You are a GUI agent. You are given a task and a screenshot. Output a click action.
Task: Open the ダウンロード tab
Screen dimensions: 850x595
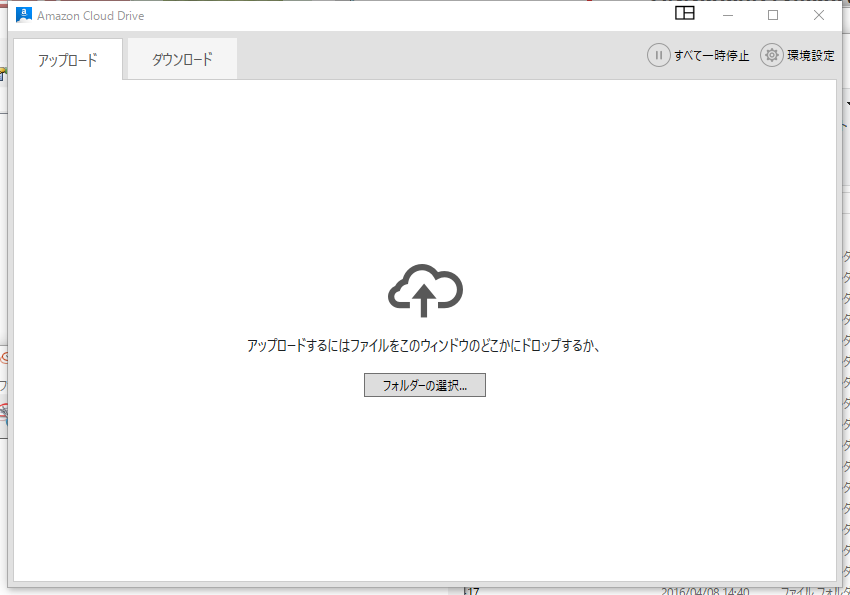(x=182, y=59)
